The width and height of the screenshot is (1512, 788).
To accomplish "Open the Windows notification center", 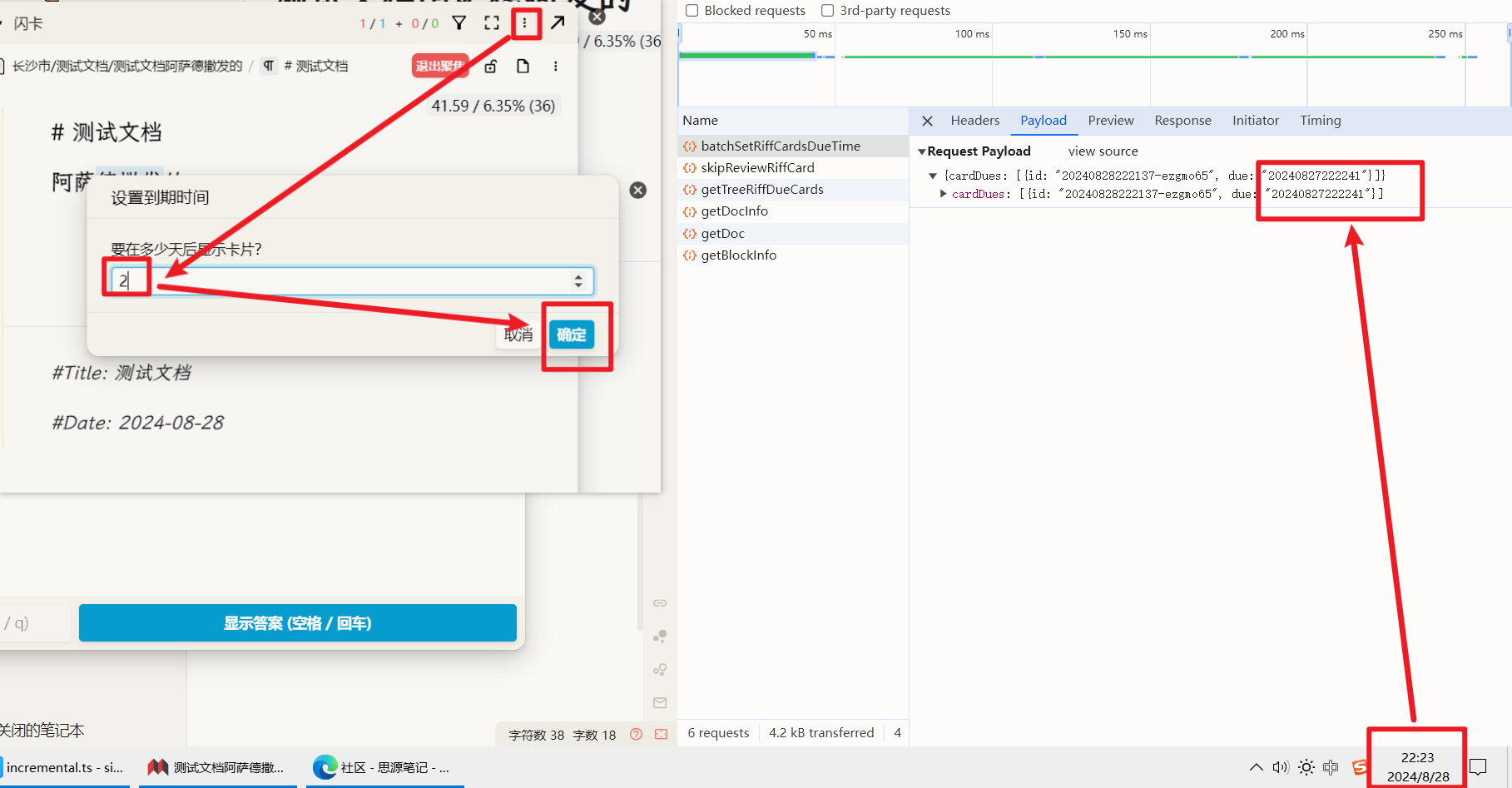I will pyautogui.click(x=1478, y=767).
